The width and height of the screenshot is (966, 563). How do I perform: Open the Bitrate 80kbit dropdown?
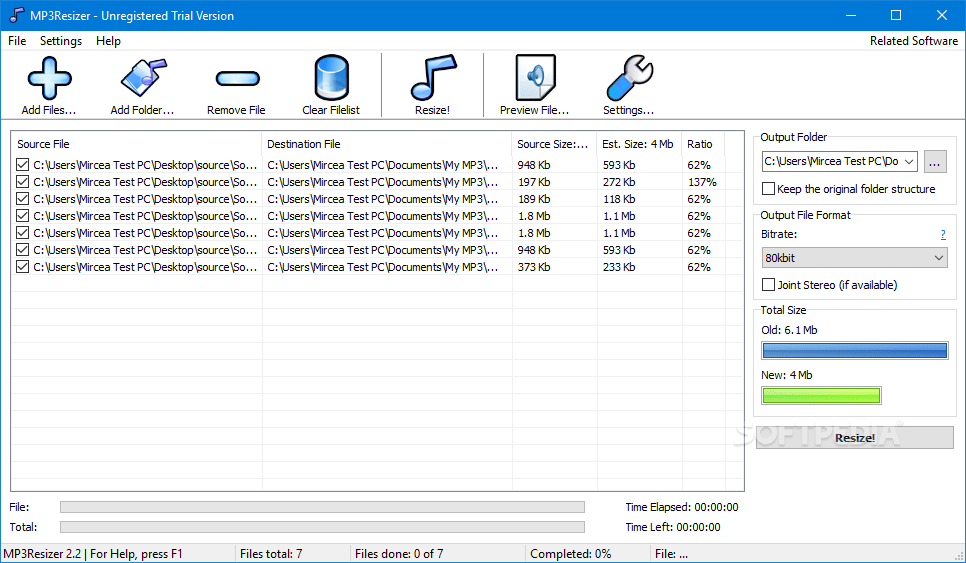click(x=854, y=257)
